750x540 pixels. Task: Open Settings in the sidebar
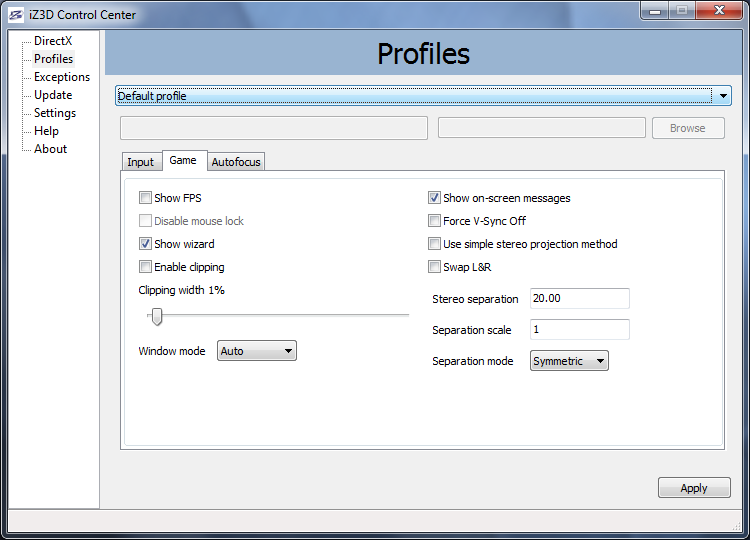point(55,113)
